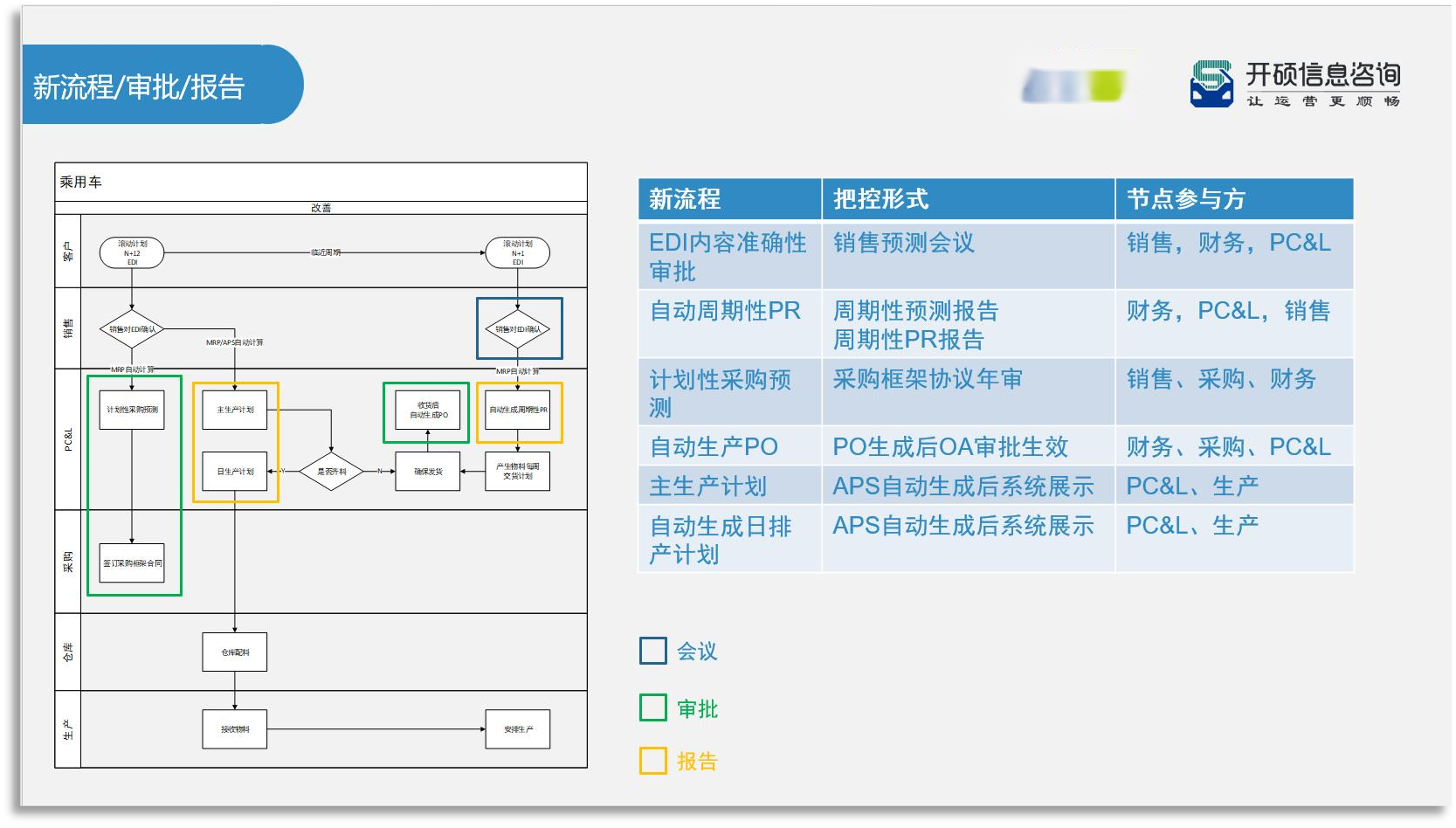This screenshot has height=828, width=1456.
Task: Select the 安排生产 process box
Action: tap(517, 729)
